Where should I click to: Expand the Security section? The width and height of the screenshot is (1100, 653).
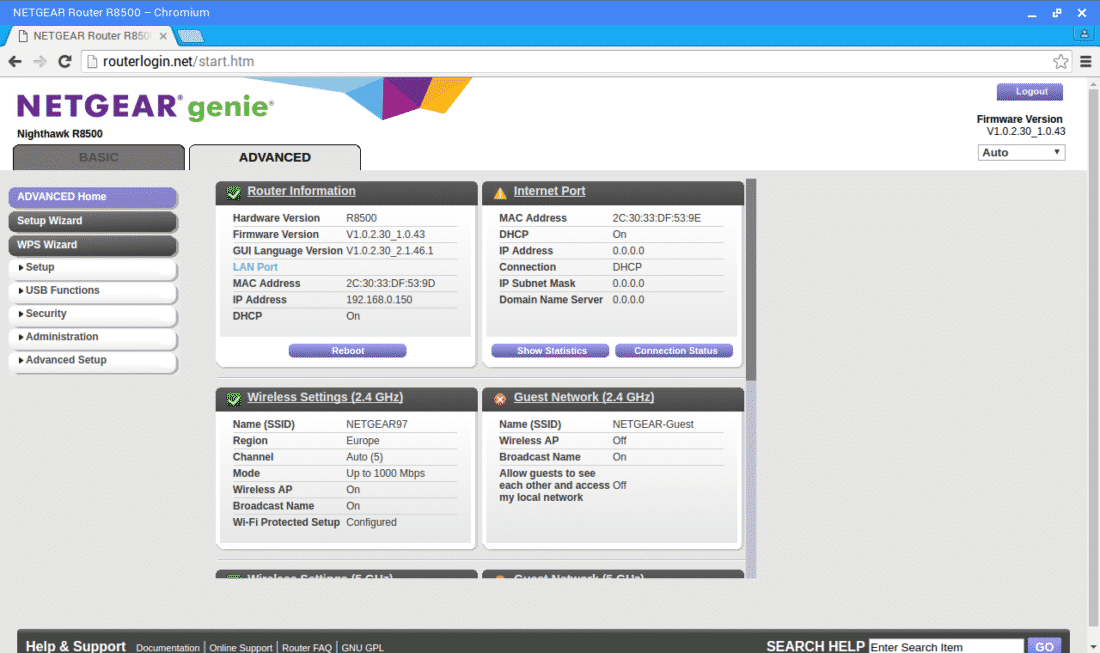(93, 314)
